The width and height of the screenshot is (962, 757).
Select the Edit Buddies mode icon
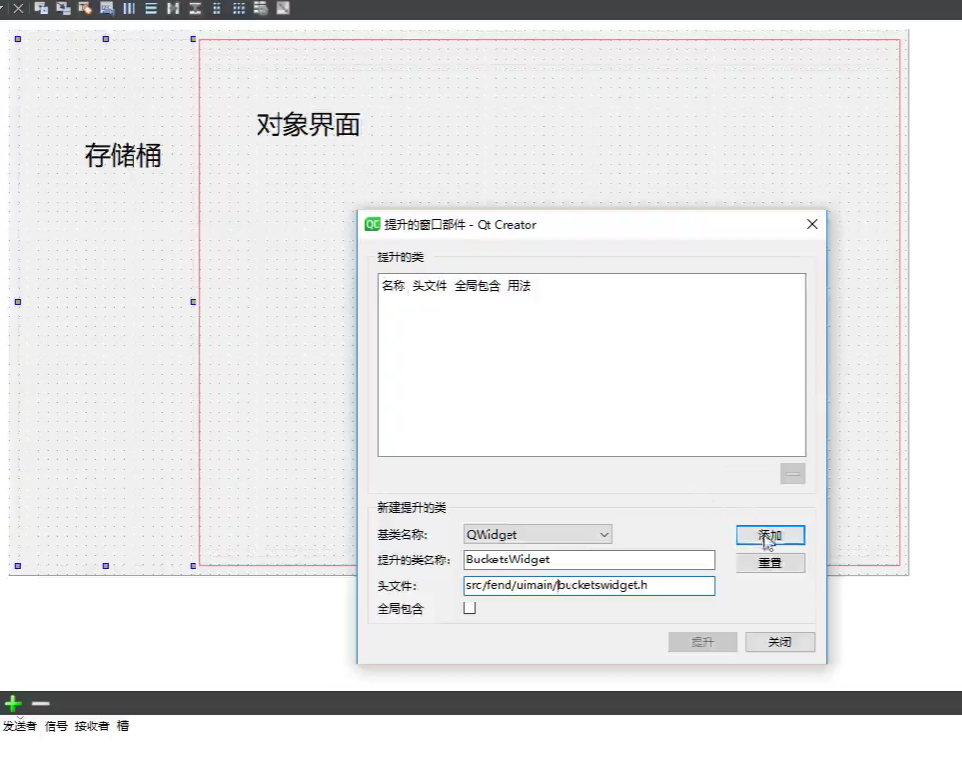pos(85,9)
